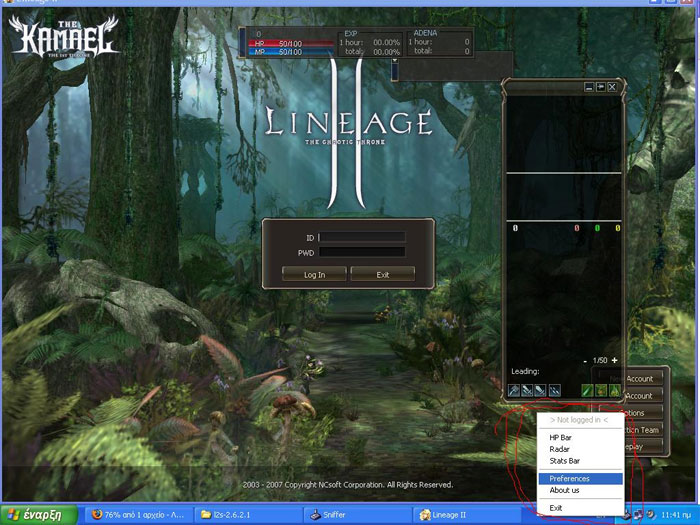Open About us from the context menu

coord(580,490)
